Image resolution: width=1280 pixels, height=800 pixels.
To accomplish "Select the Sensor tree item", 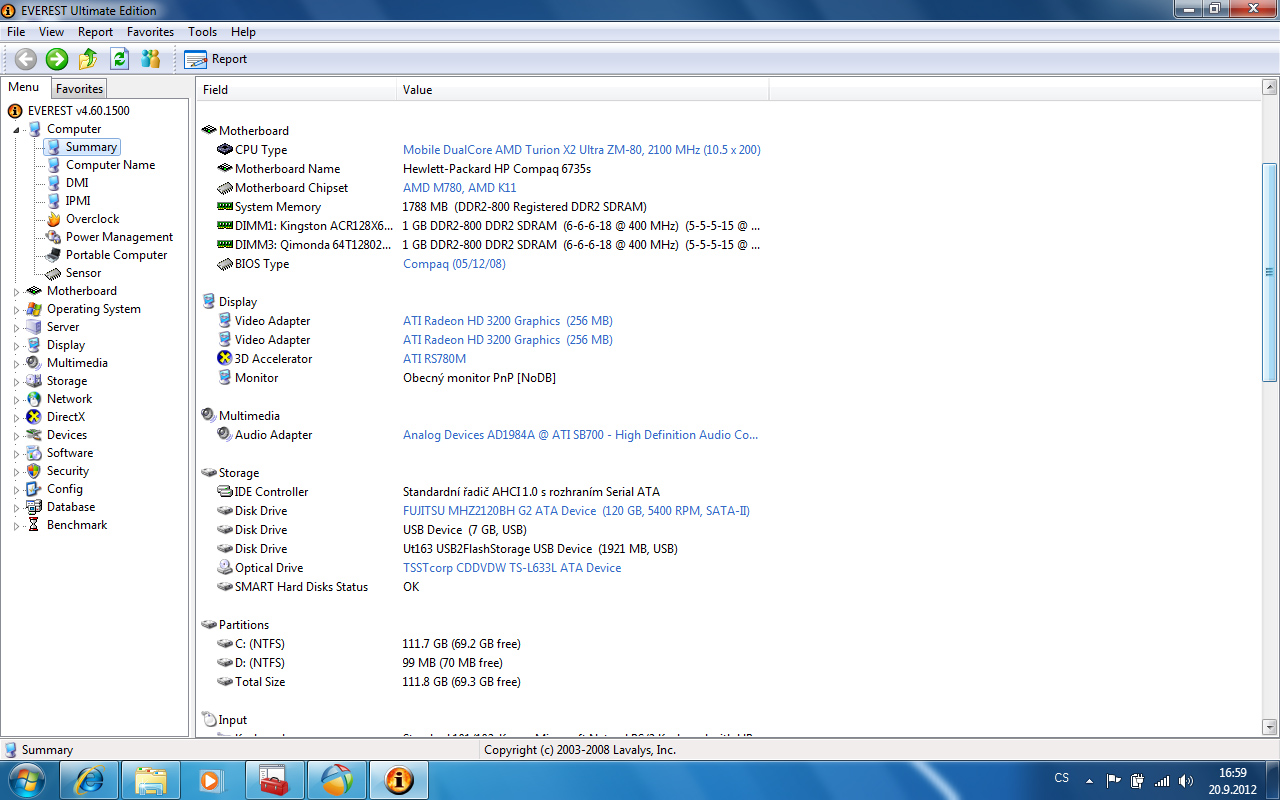I will point(83,273).
